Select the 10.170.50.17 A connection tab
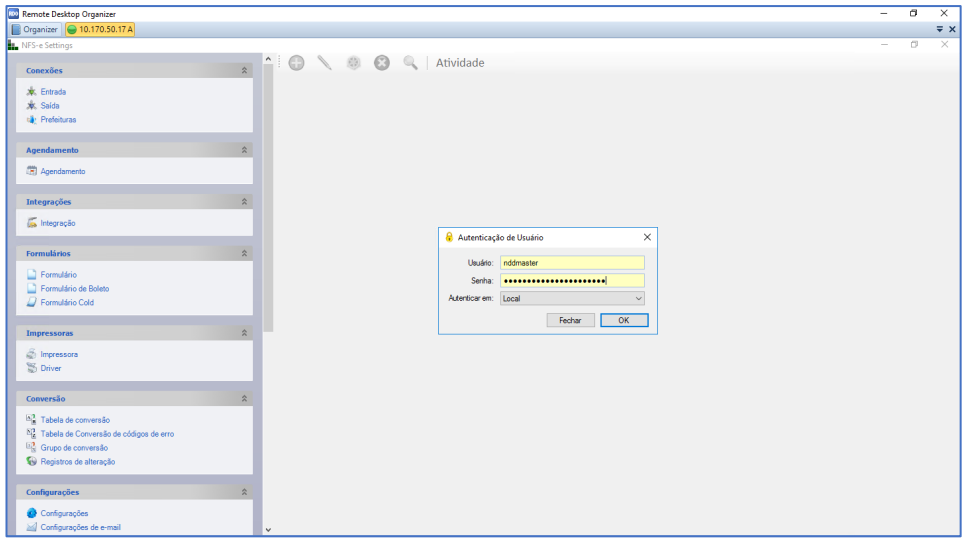 tap(99, 29)
